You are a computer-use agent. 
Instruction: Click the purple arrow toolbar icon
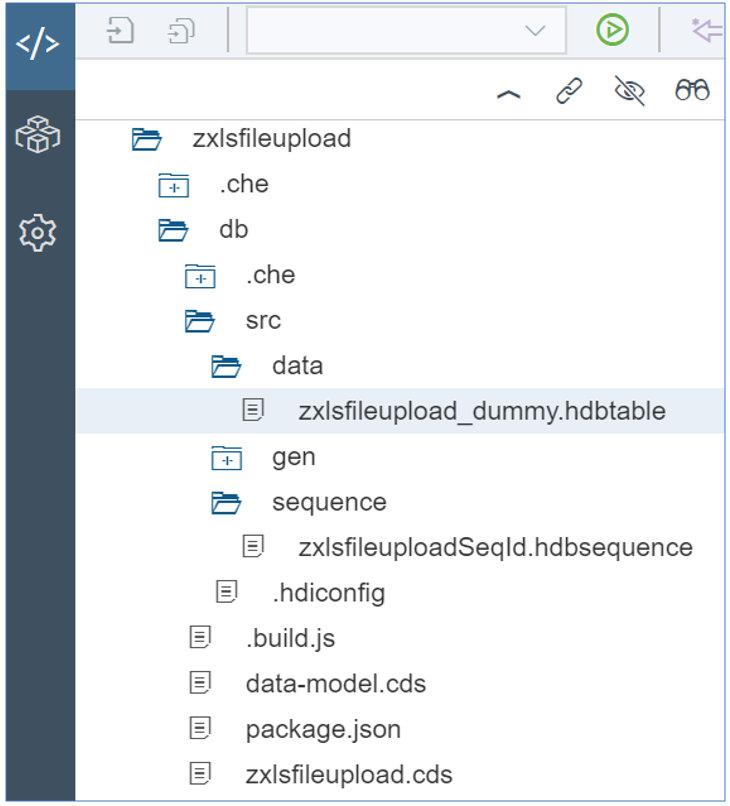pyautogui.click(x=708, y=30)
